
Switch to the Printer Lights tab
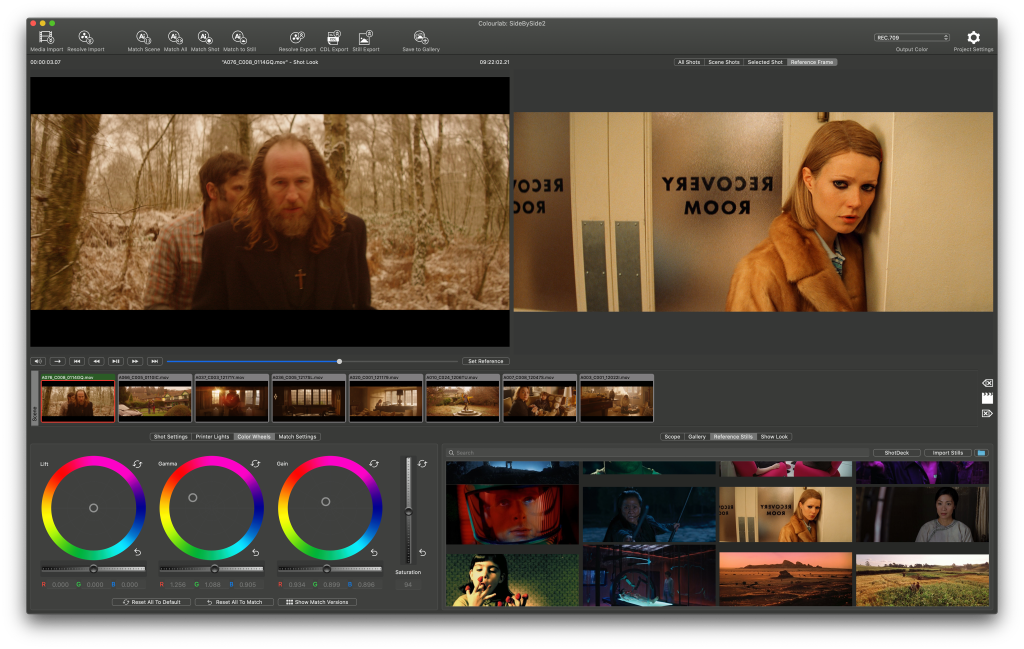[x=213, y=437]
